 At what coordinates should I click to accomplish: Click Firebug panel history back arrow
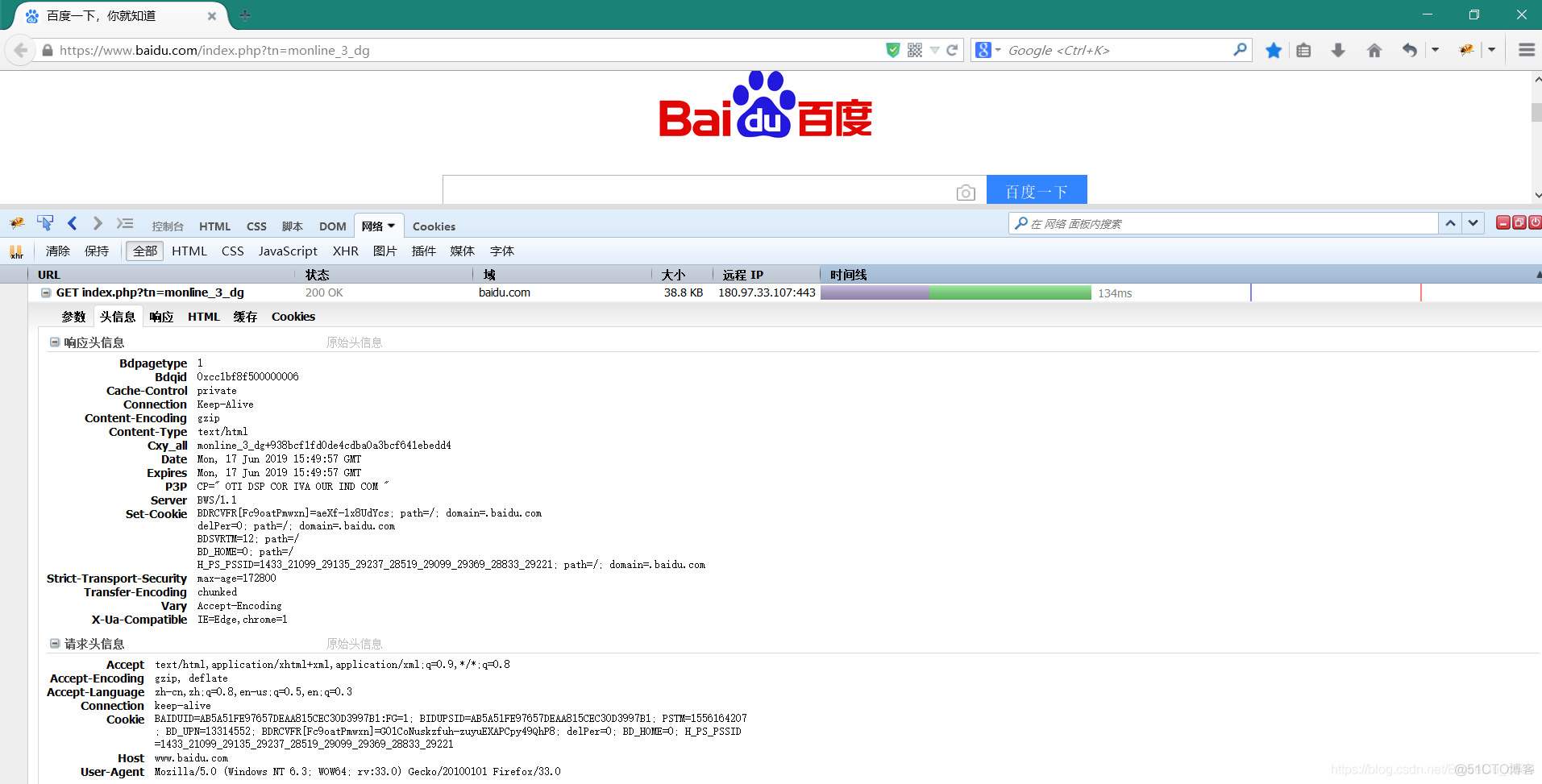click(73, 223)
